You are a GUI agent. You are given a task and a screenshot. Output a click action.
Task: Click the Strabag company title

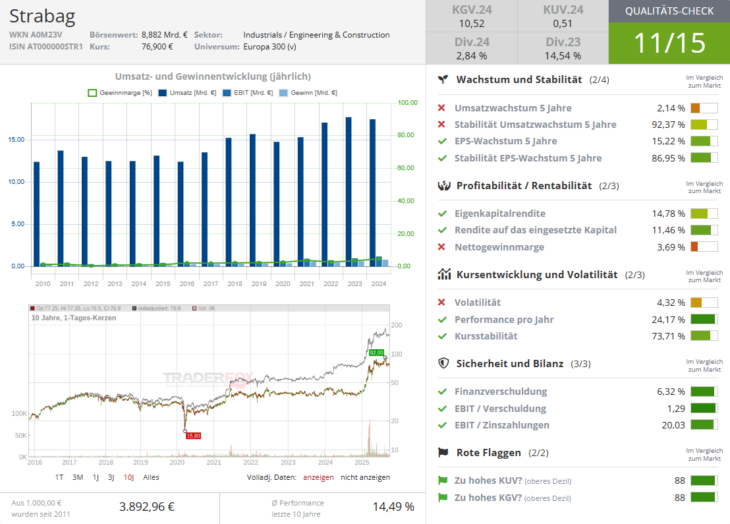pyautogui.click(x=42, y=16)
